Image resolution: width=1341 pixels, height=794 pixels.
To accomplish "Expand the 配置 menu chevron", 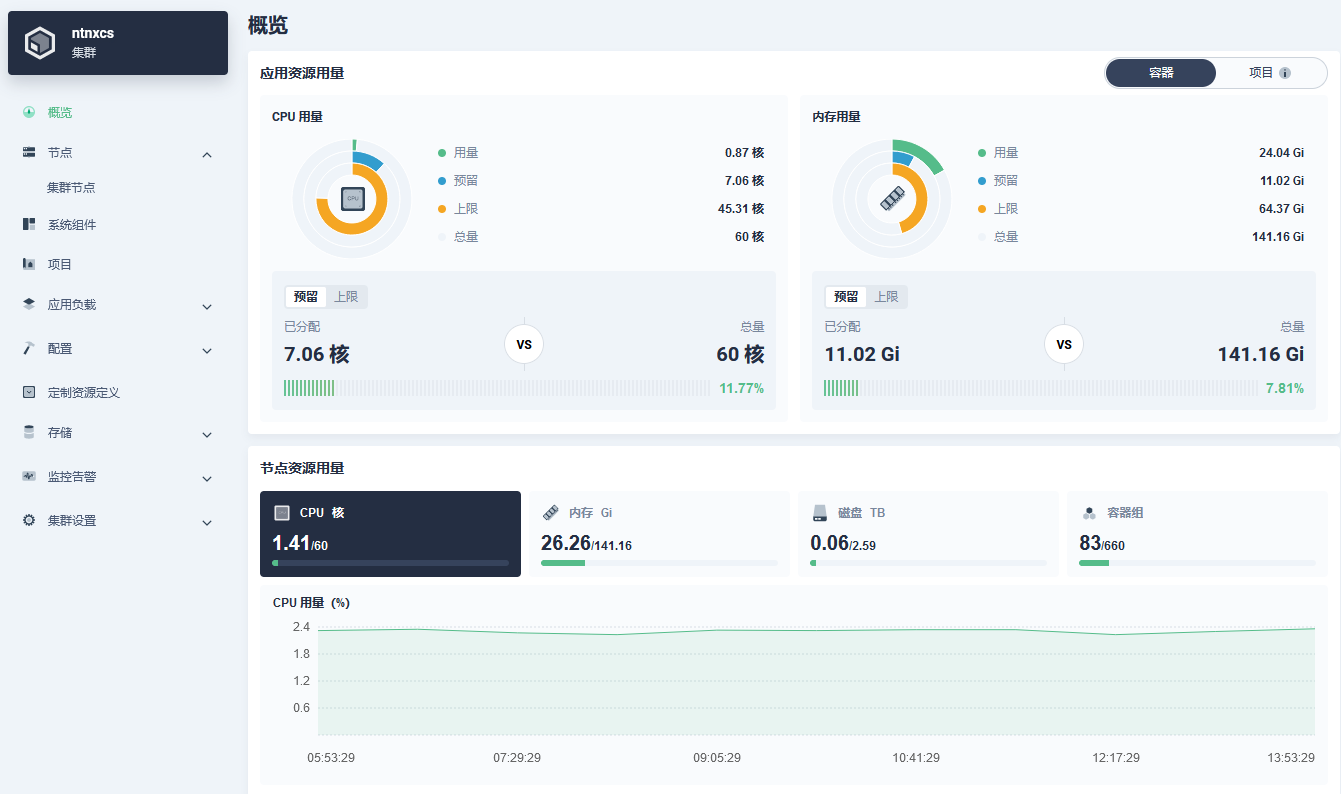I will [207, 350].
